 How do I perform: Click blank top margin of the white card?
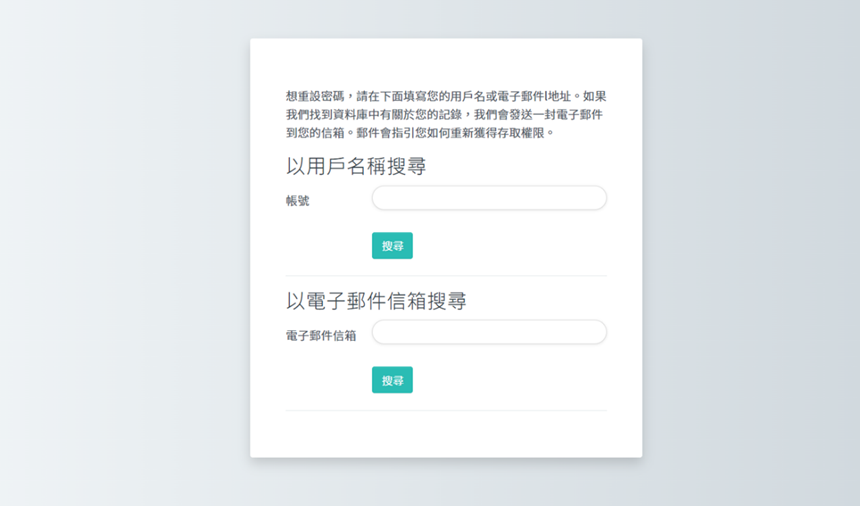tap(446, 60)
